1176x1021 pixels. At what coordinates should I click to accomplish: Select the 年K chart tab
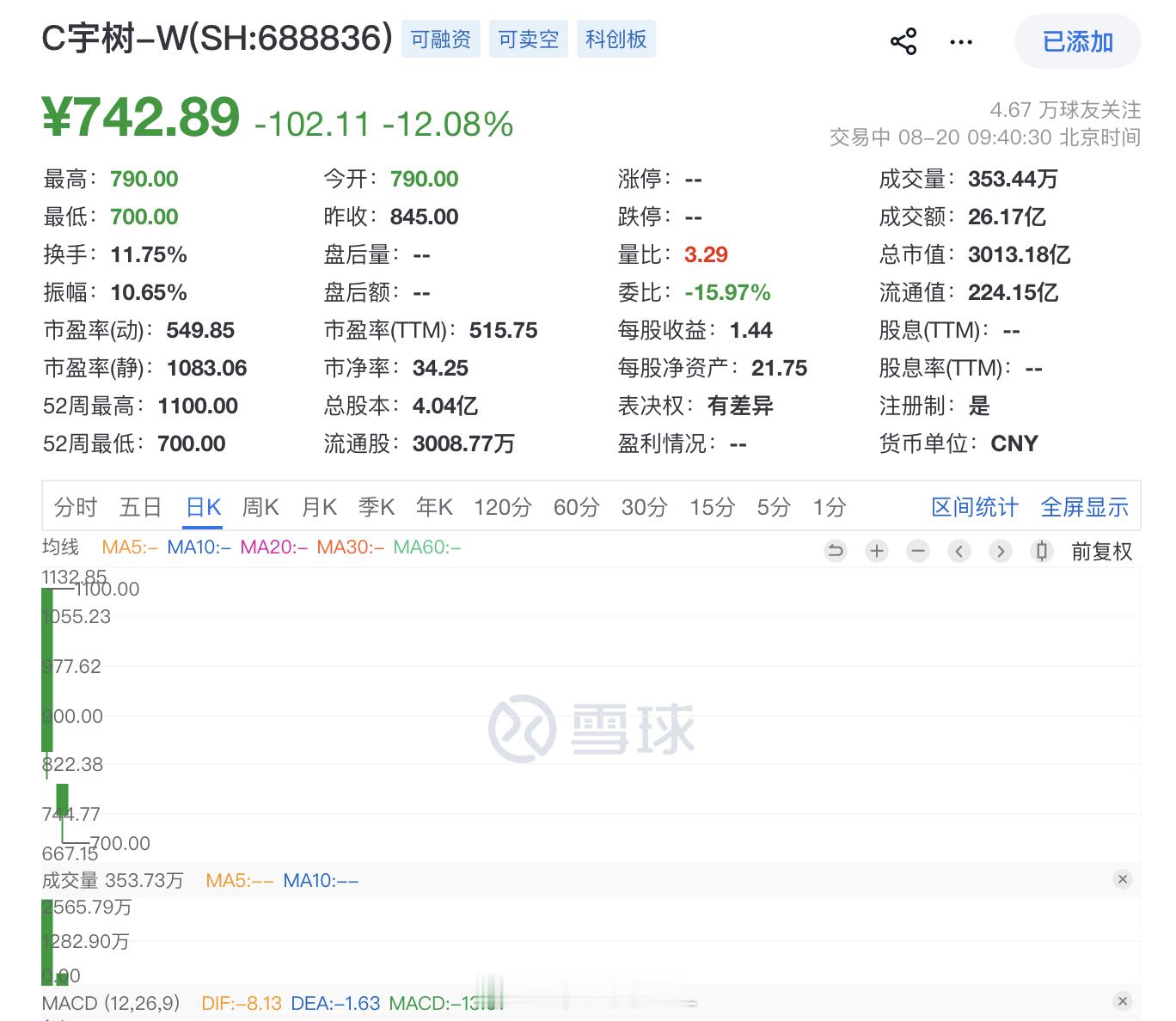click(435, 507)
